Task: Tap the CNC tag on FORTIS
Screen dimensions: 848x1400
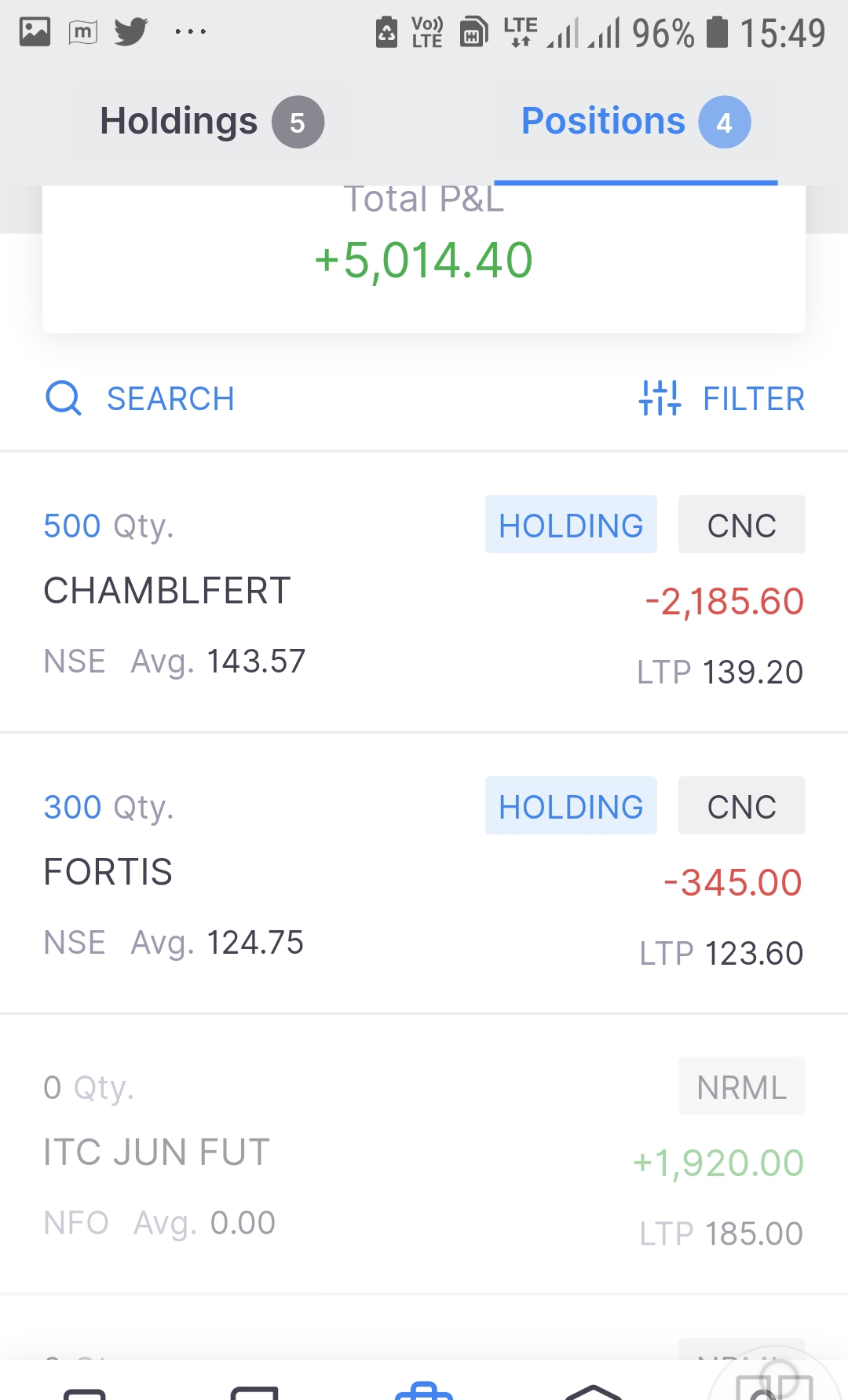Action: [741, 806]
